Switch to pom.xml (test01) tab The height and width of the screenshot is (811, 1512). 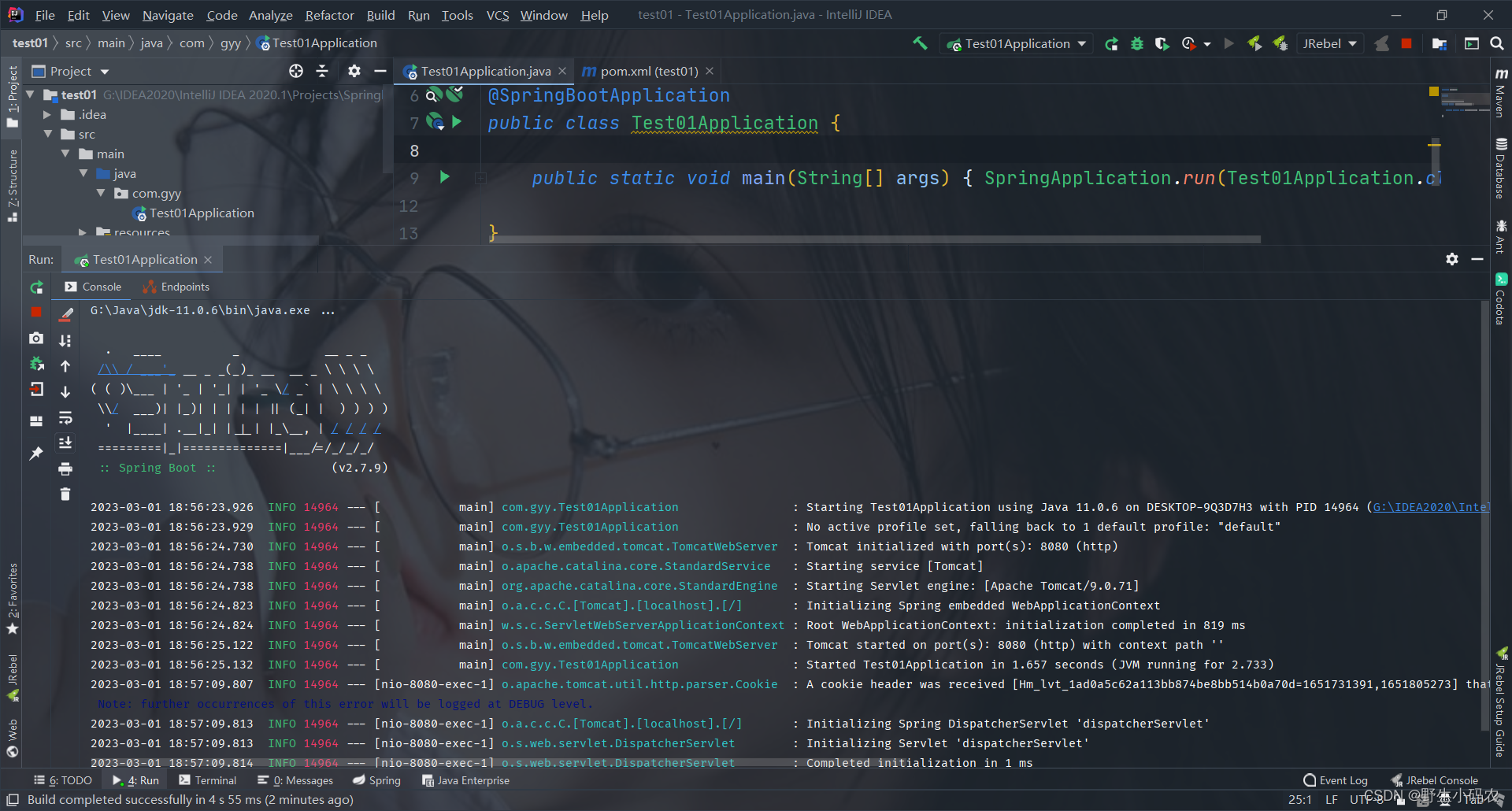(648, 71)
